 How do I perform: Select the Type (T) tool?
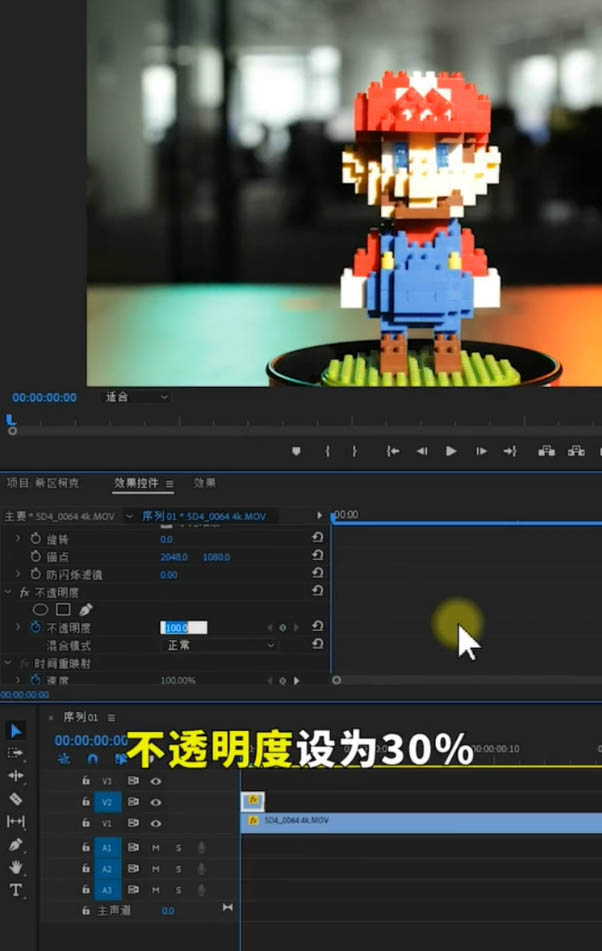pos(15,890)
